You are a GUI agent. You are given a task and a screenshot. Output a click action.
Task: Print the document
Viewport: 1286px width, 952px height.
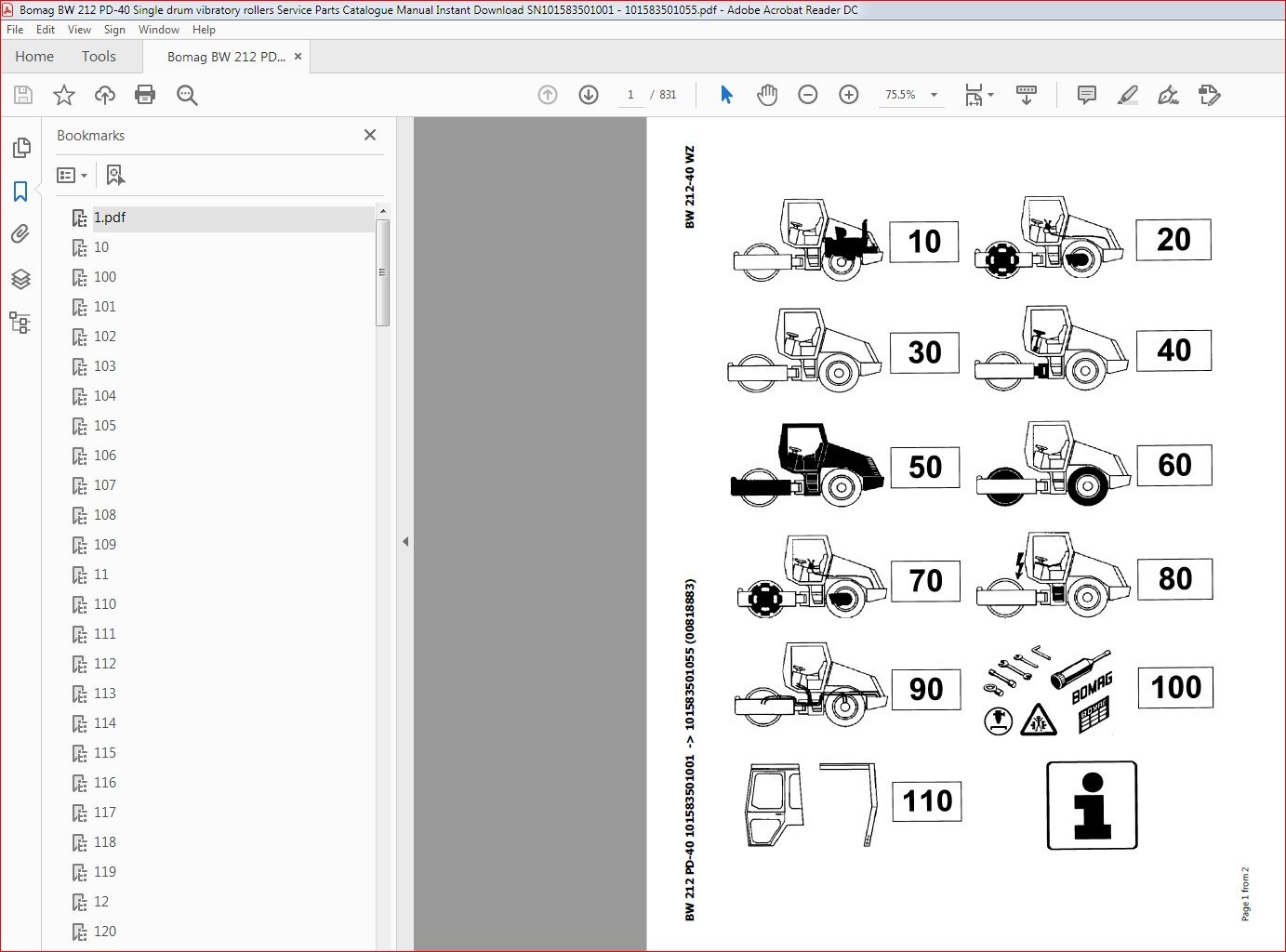[145, 95]
